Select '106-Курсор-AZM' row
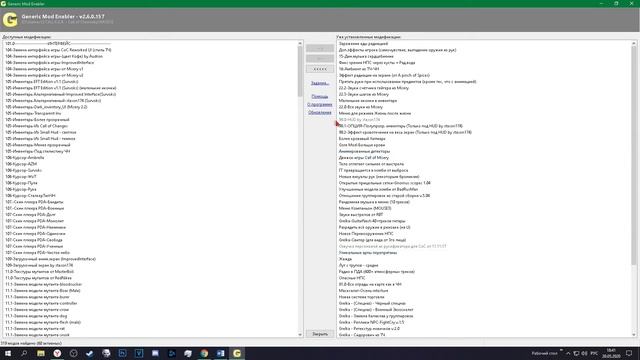 [21, 164]
